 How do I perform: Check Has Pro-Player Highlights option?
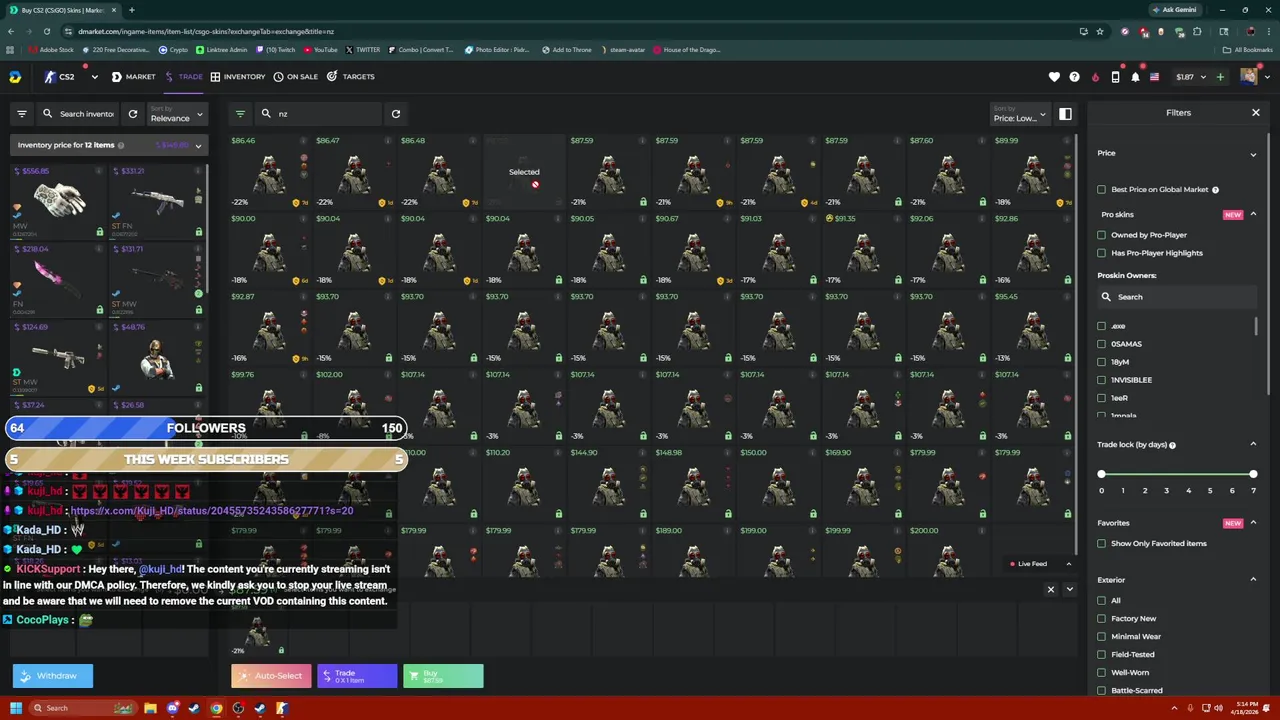click(x=1102, y=253)
